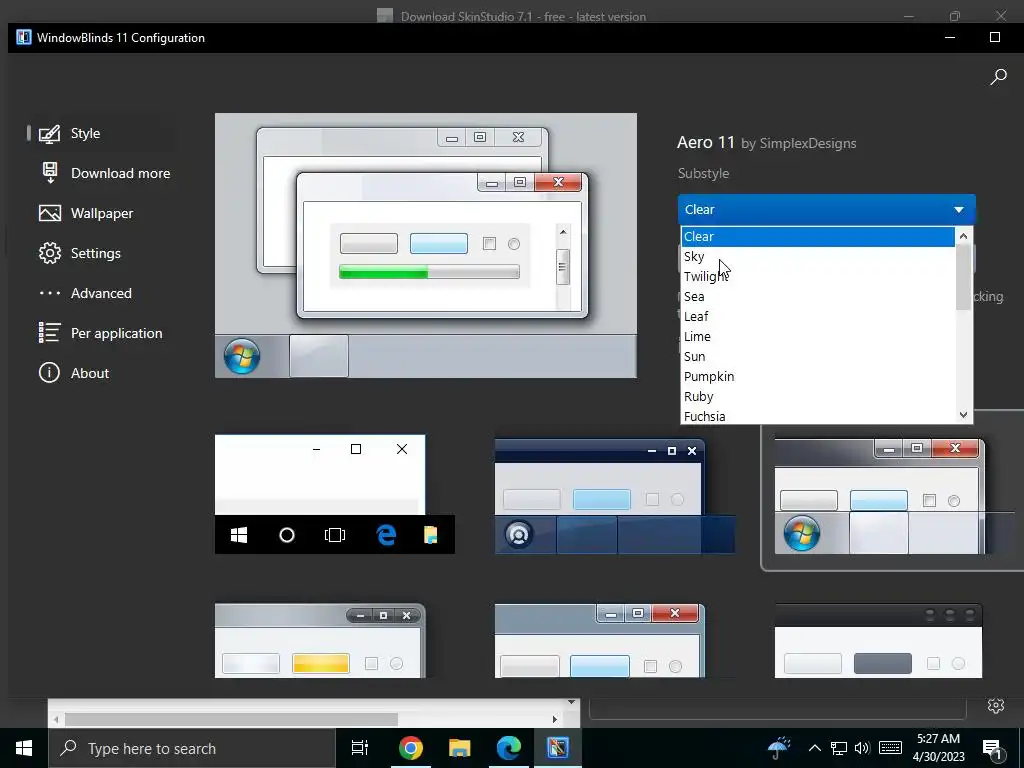
Task: Pick the Leaf substyle
Action: tap(818, 317)
